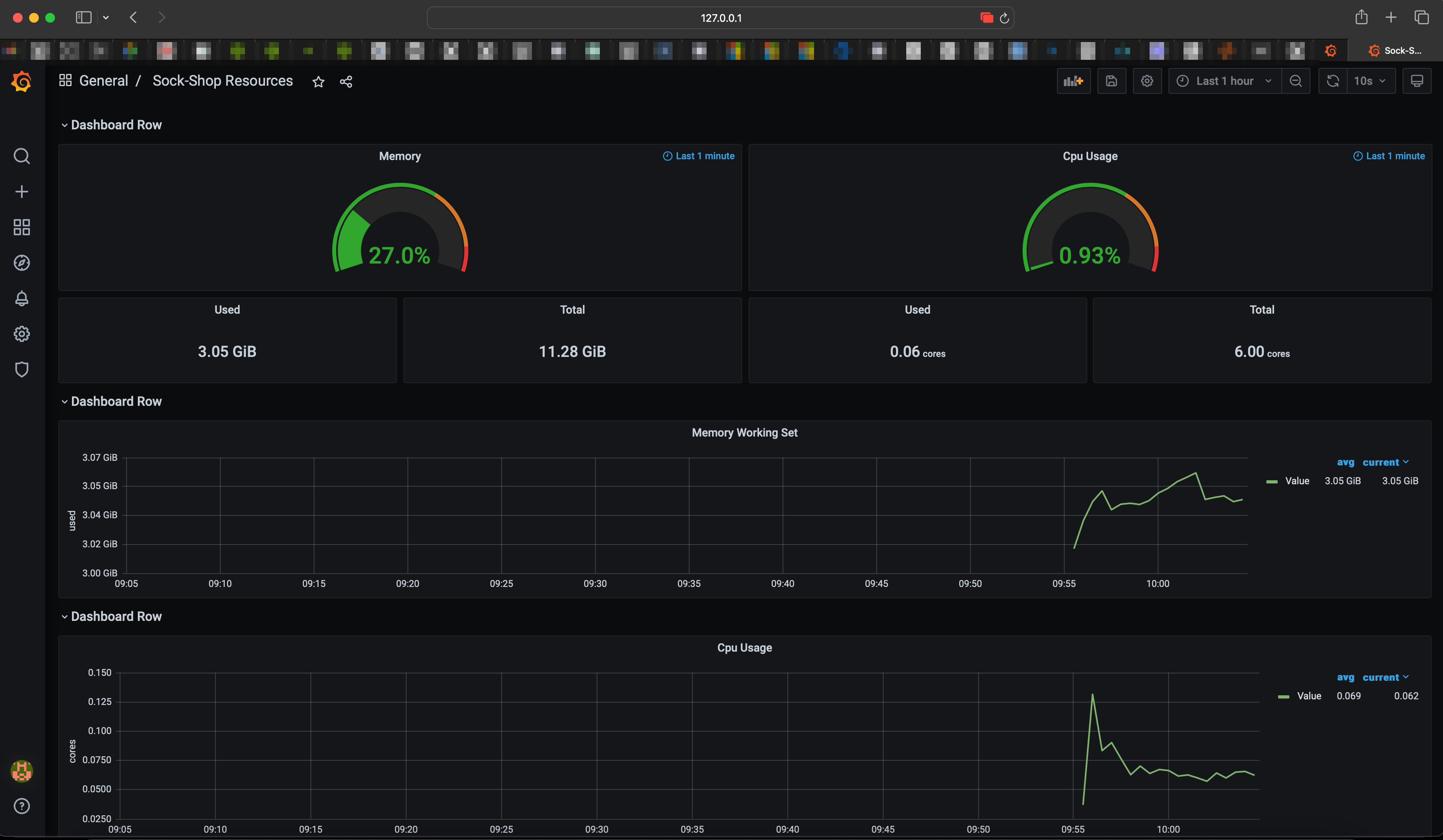The width and height of the screenshot is (1443, 840).
Task: Open the Dashboards grid icon in sidebar
Action: pyautogui.click(x=22, y=227)
